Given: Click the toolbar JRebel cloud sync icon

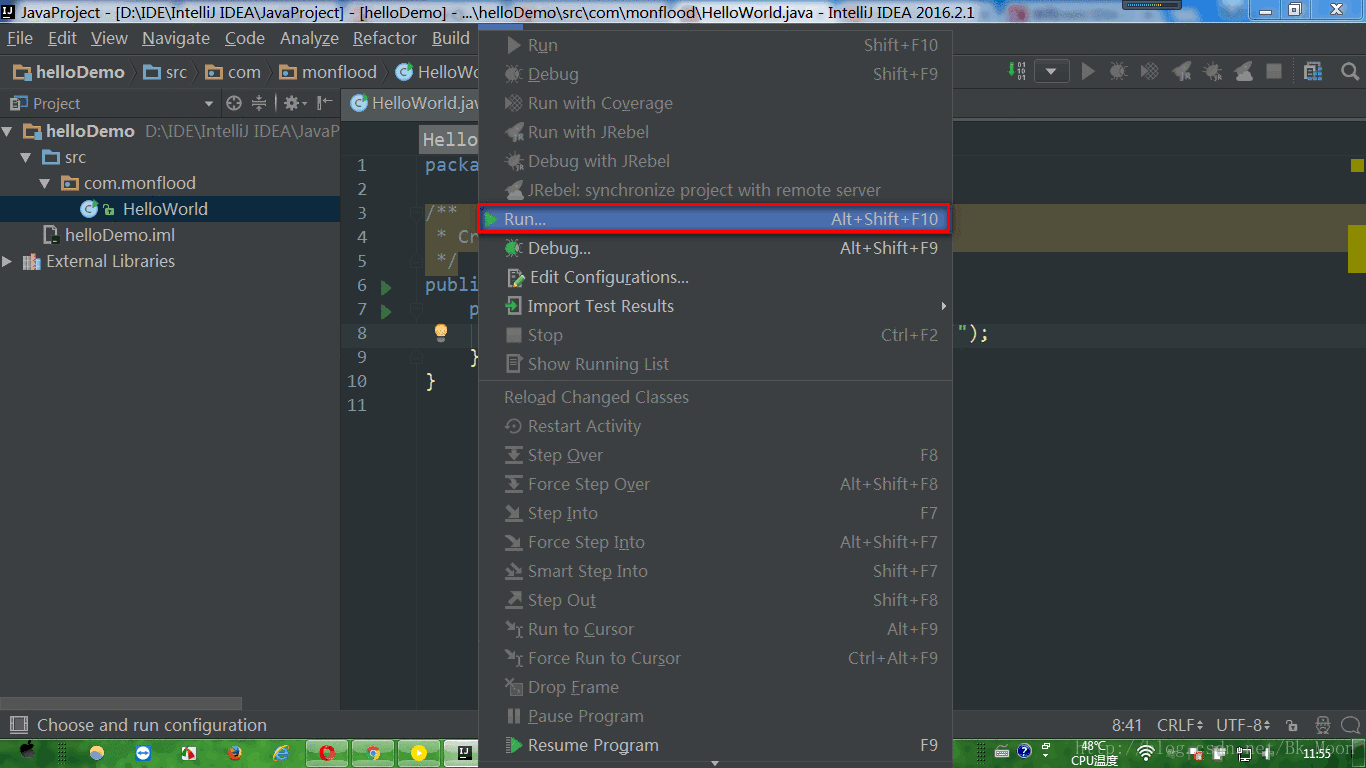Looking at the screenshot, I should tap(1243, 71).
